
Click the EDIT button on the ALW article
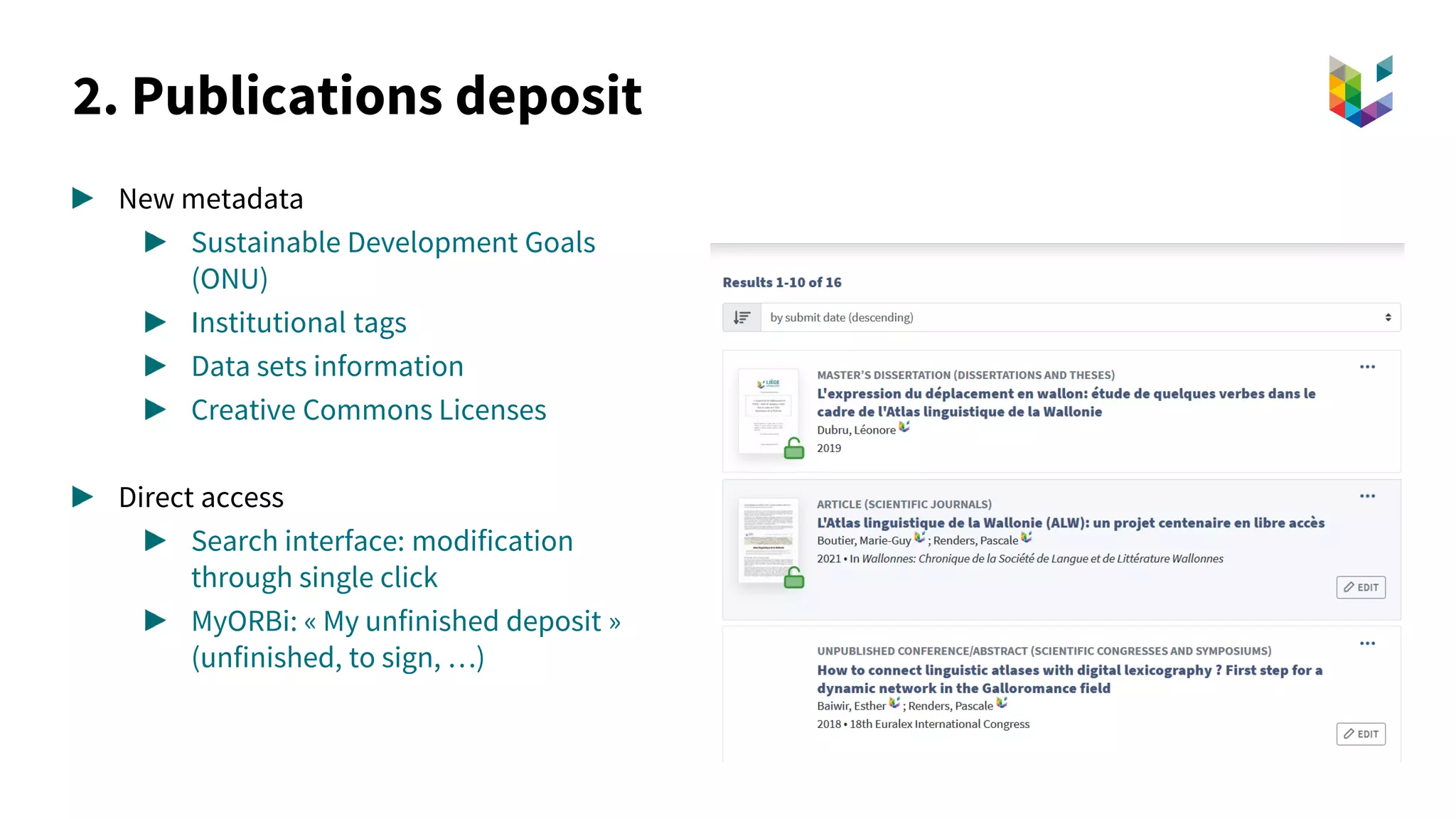click(1361, 587)
